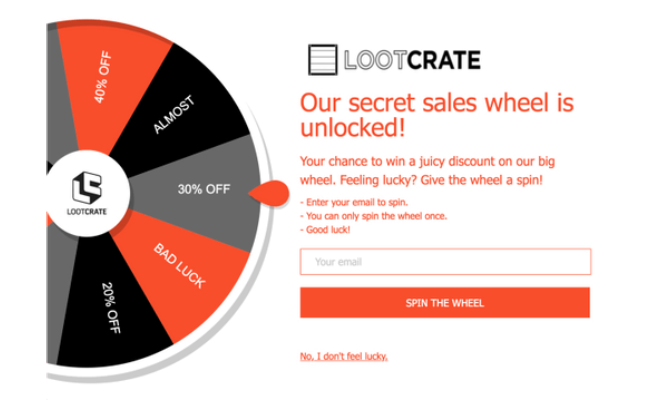Click the cube emblem at the wheel's center
This screenshot has width=650, height=400.
click(x=87, y=187)
